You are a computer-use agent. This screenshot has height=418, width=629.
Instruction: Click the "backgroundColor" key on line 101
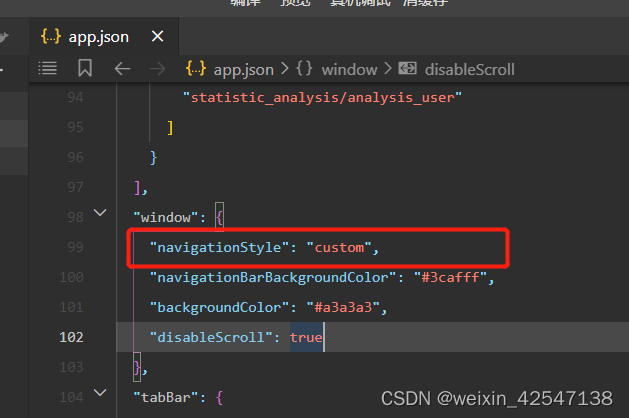pyautogui.click(x=219, y=308)
